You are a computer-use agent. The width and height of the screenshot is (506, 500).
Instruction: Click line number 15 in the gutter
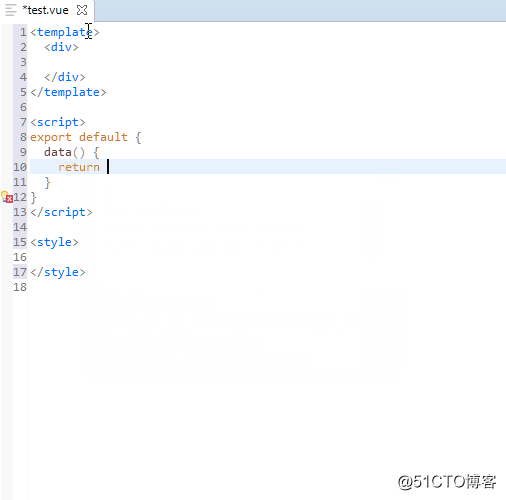(x=20, y=242)
